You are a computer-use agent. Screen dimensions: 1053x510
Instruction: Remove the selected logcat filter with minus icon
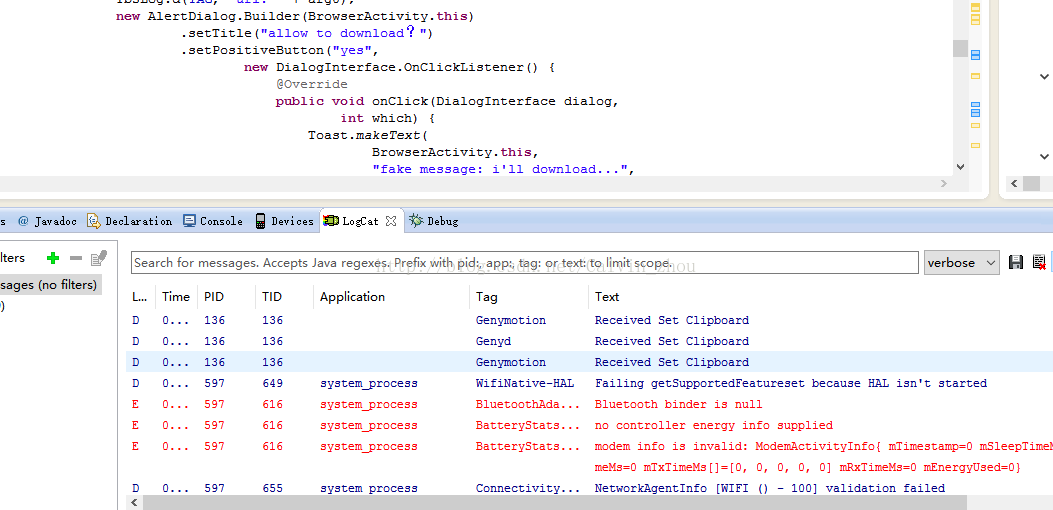[x=76, y=258]
